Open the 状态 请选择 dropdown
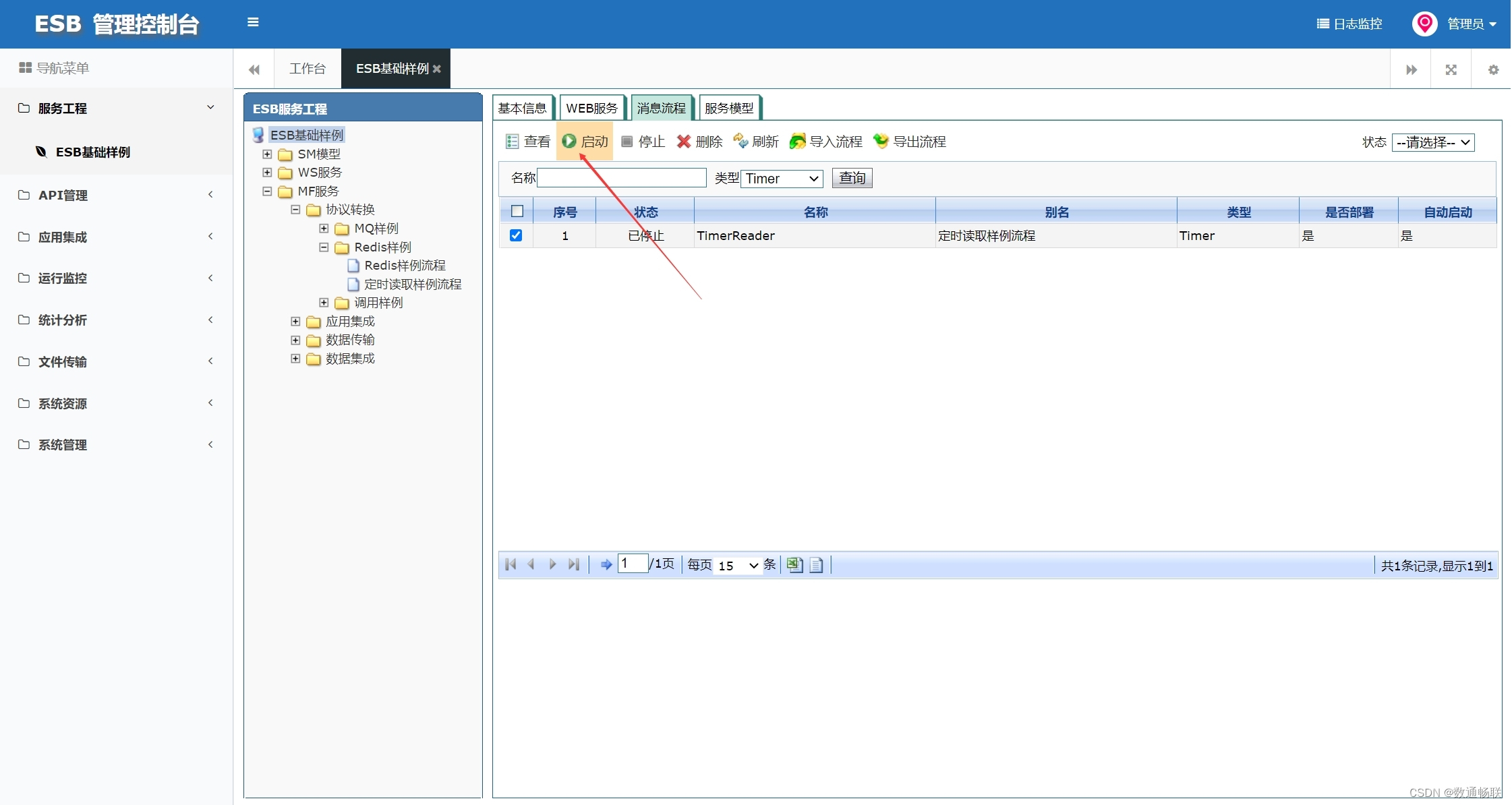This screenshot has width=1512, height=805. [x=1433, y=142]
